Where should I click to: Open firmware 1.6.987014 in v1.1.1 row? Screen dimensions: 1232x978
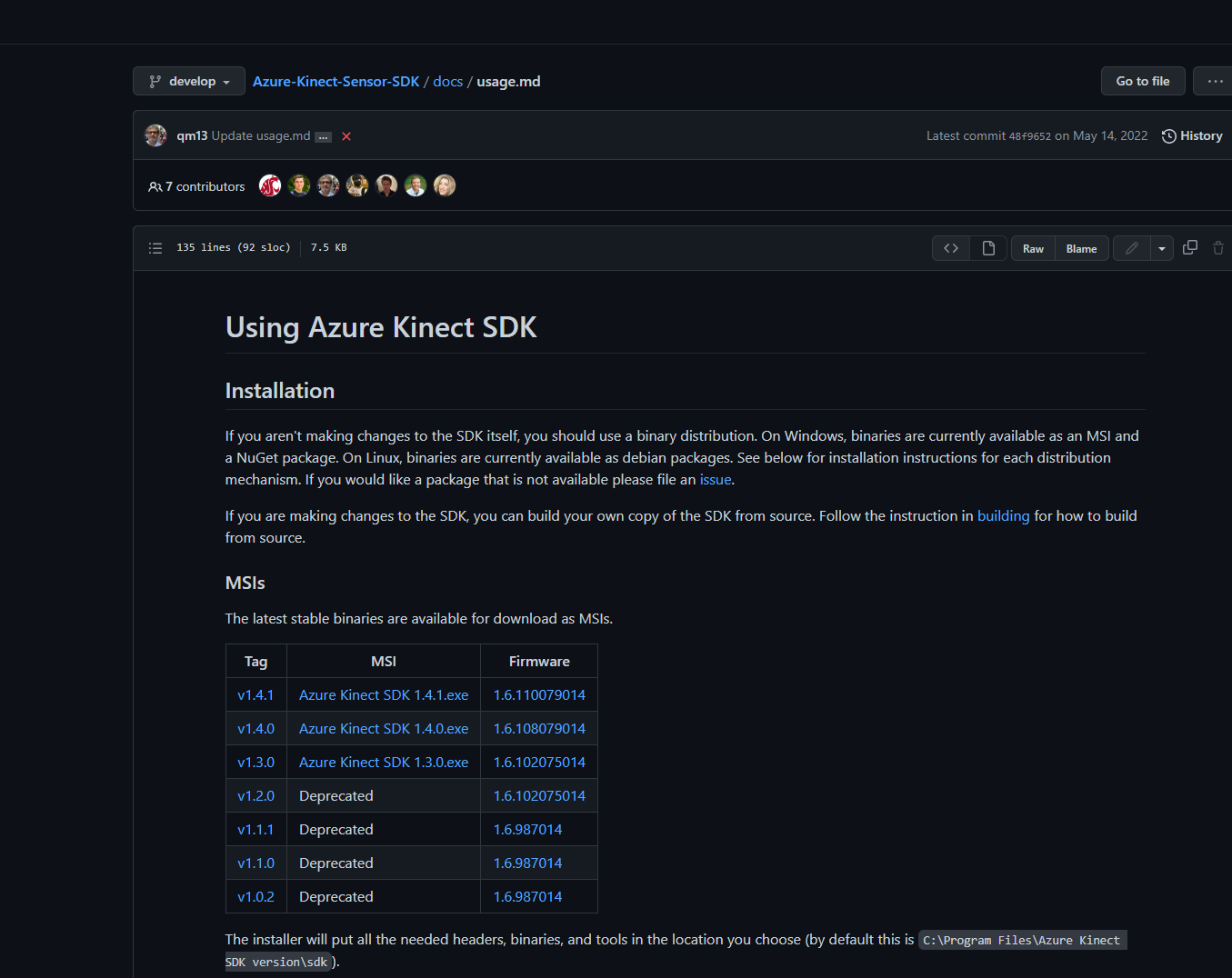(x=527, y=829)
